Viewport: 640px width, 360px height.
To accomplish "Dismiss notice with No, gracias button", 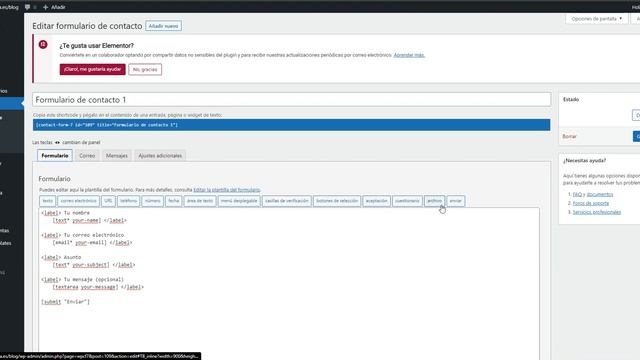I will (145, 69).
